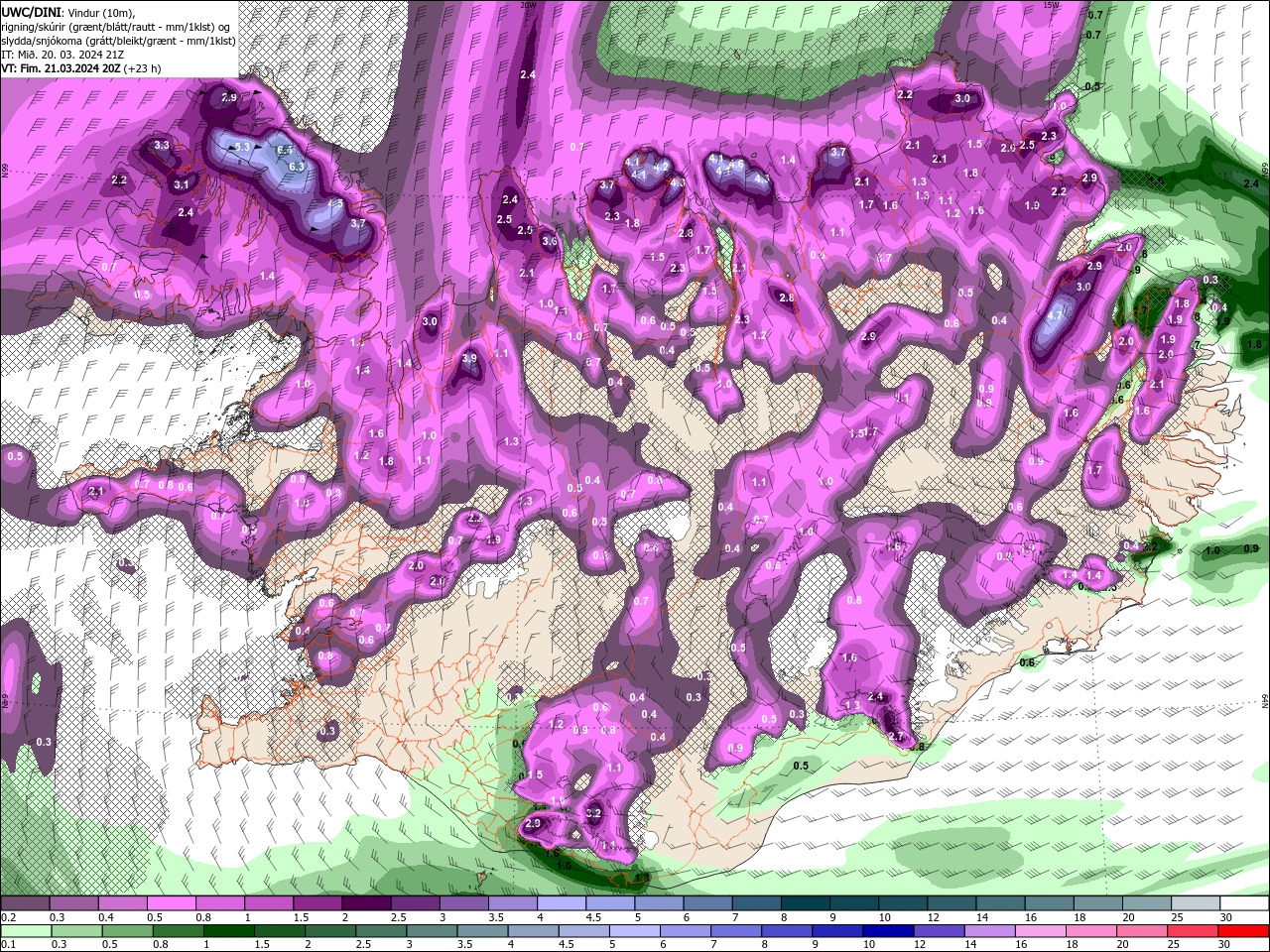Click the 3.9 value on the map

(469, 358)
